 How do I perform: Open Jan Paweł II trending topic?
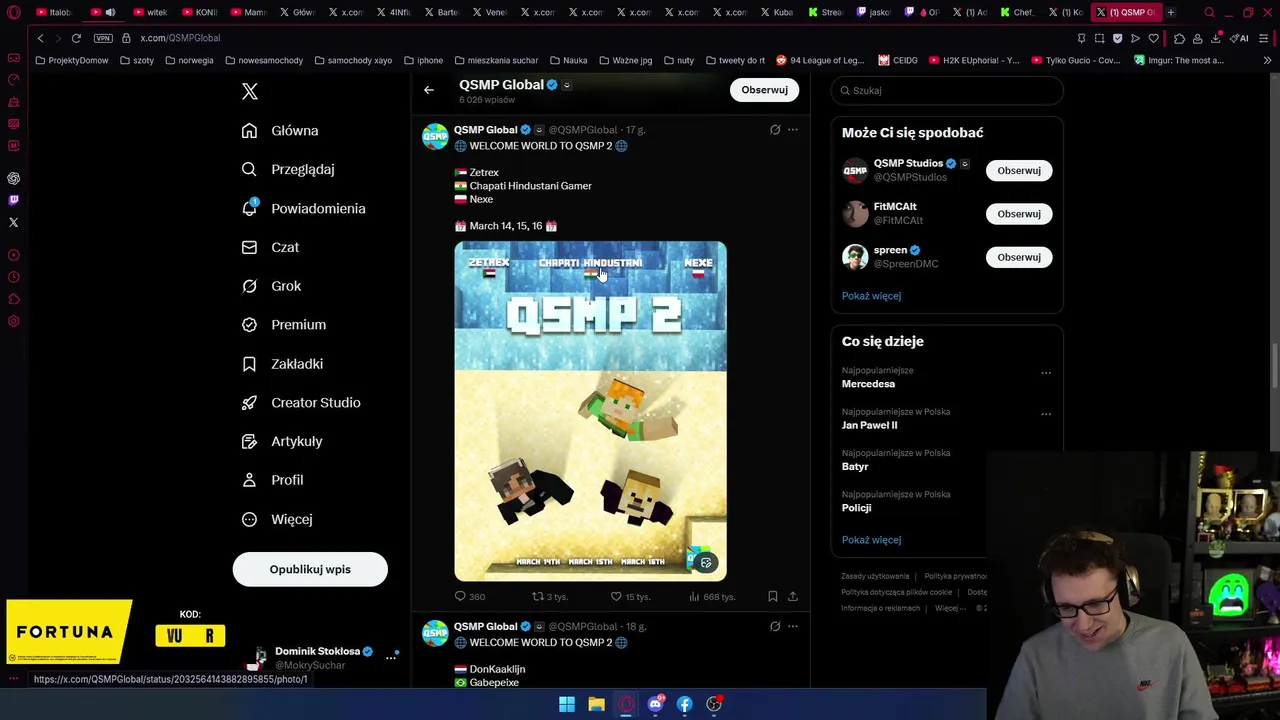pyautogui.click(x=869, y=425)
